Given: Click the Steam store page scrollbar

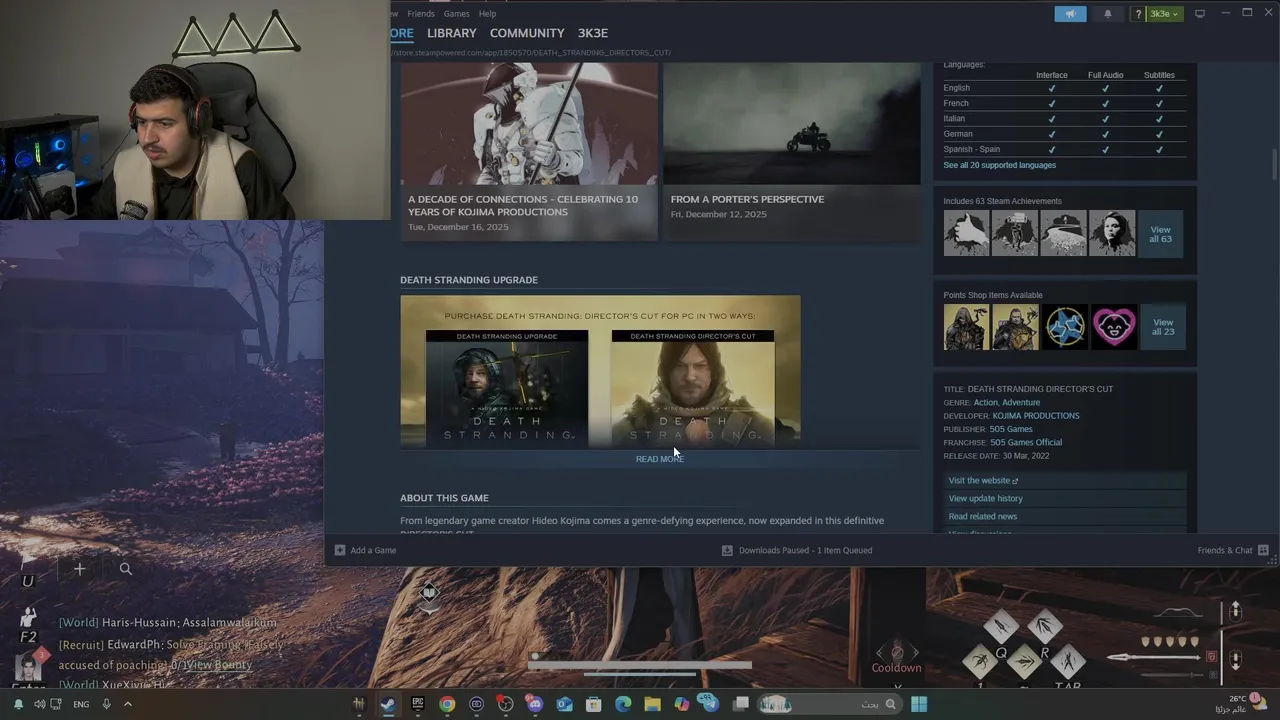Looking at the screenshot, I should (1274, 165).
